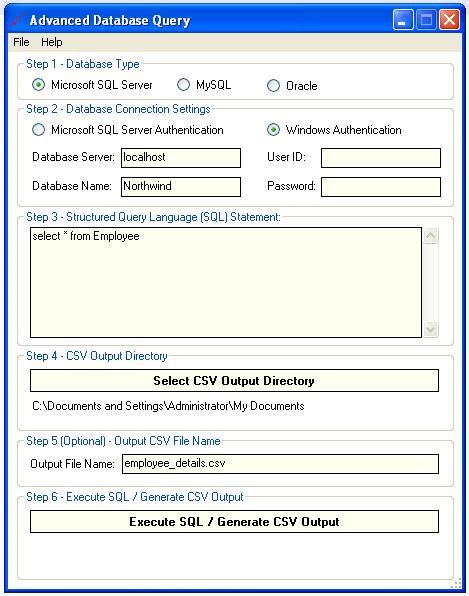Click the Database Name field containing Northwind

point(181,187)
